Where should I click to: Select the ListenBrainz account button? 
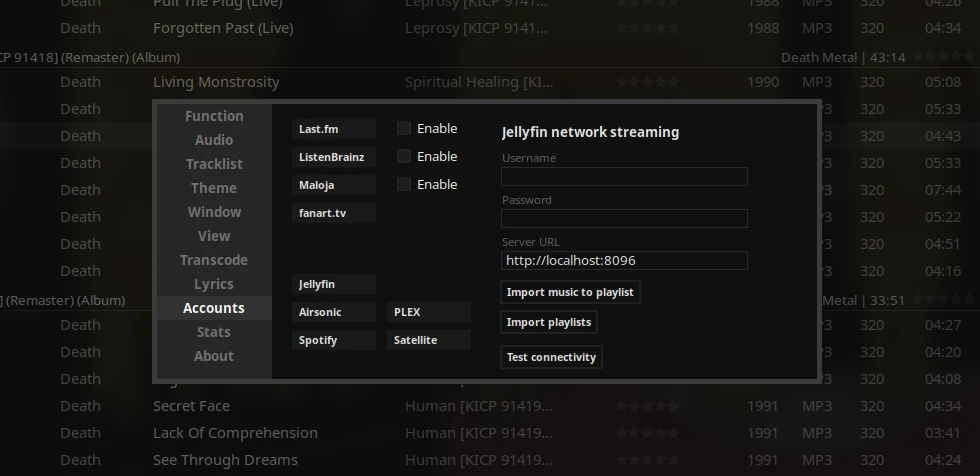pyautogui.click(x=334, y=157)
